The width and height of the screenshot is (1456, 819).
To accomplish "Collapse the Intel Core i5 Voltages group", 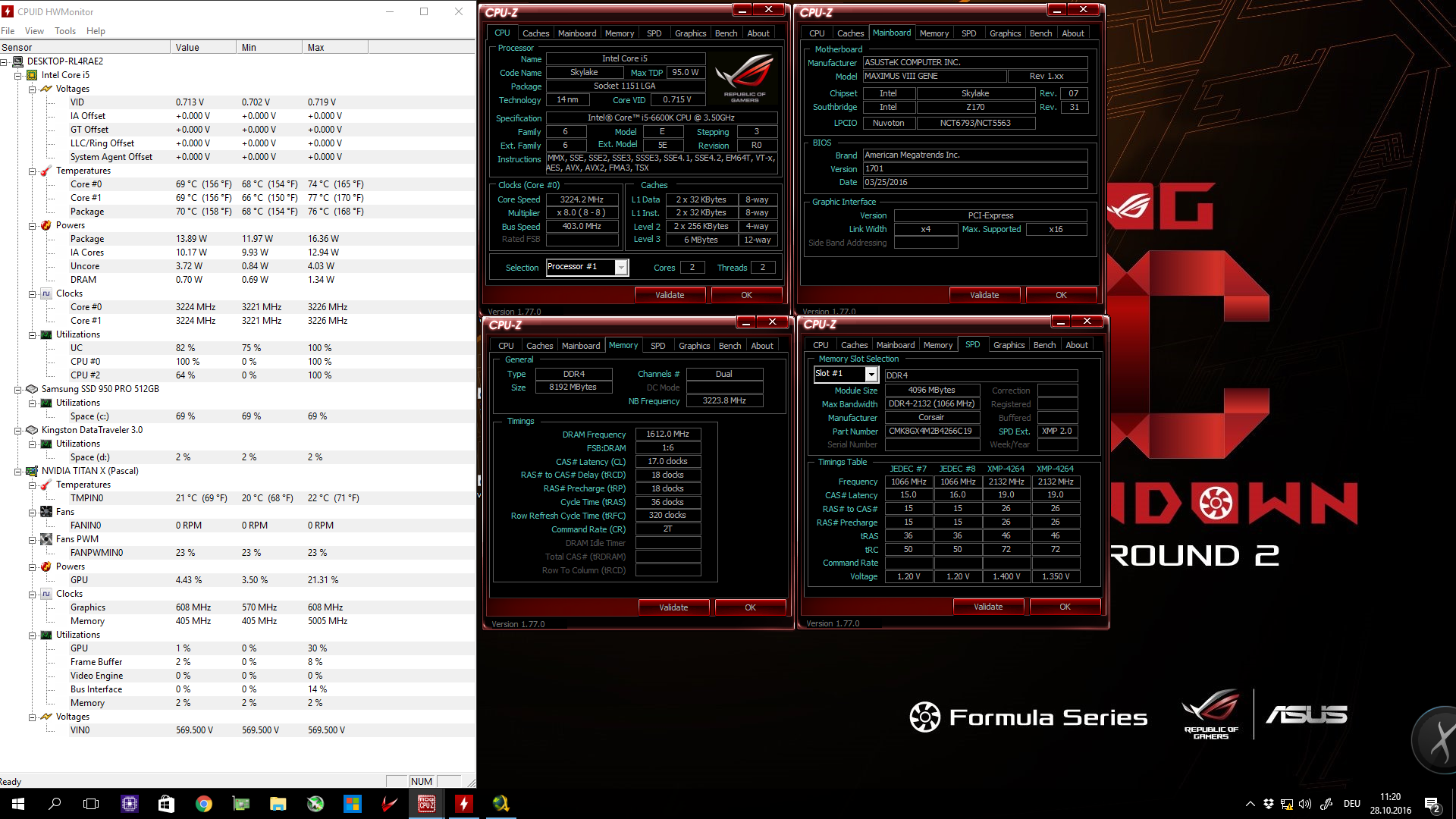I will [32, 89].
